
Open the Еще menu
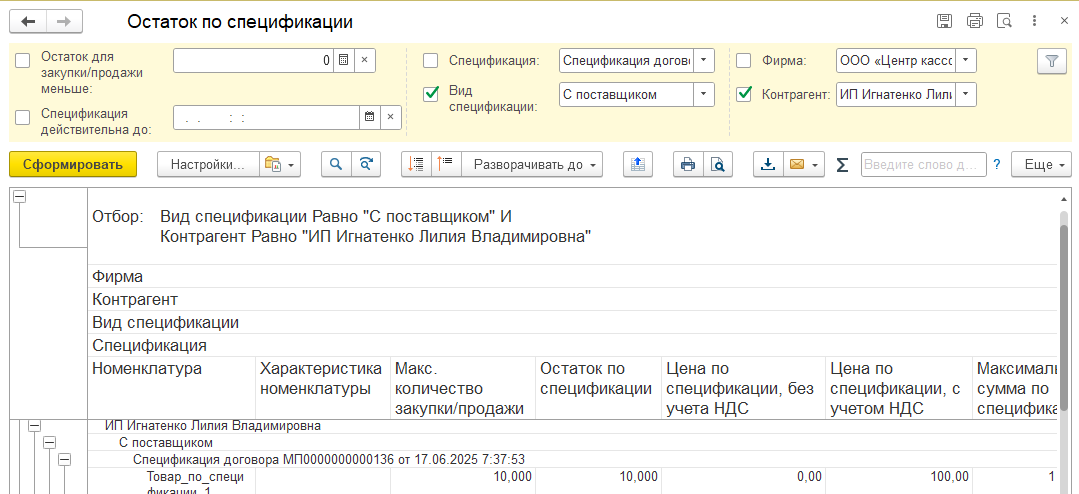tap(1041, 165)
